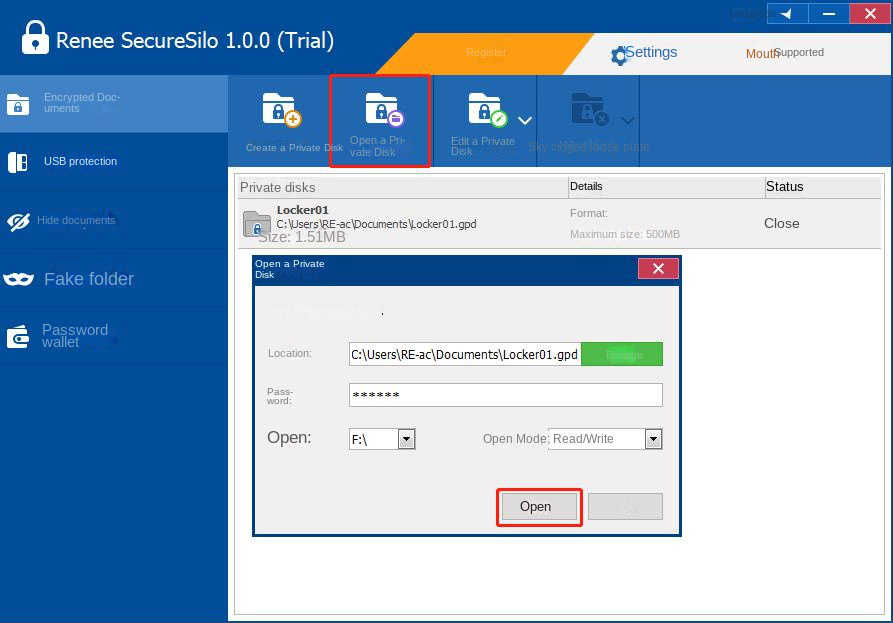Click the Register tab
Viewport: 893px width, 623px height.
tap(486, 52)
